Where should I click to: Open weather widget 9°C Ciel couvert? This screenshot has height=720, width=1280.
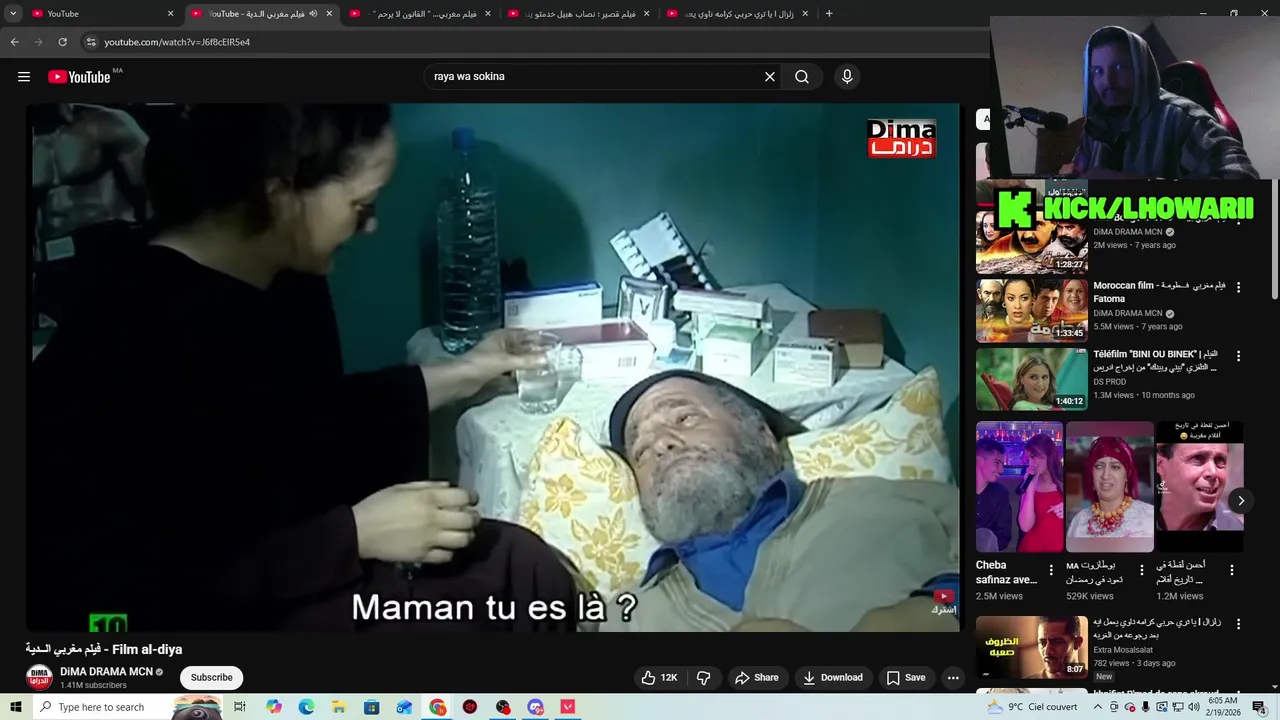(x=1032, y=707)
